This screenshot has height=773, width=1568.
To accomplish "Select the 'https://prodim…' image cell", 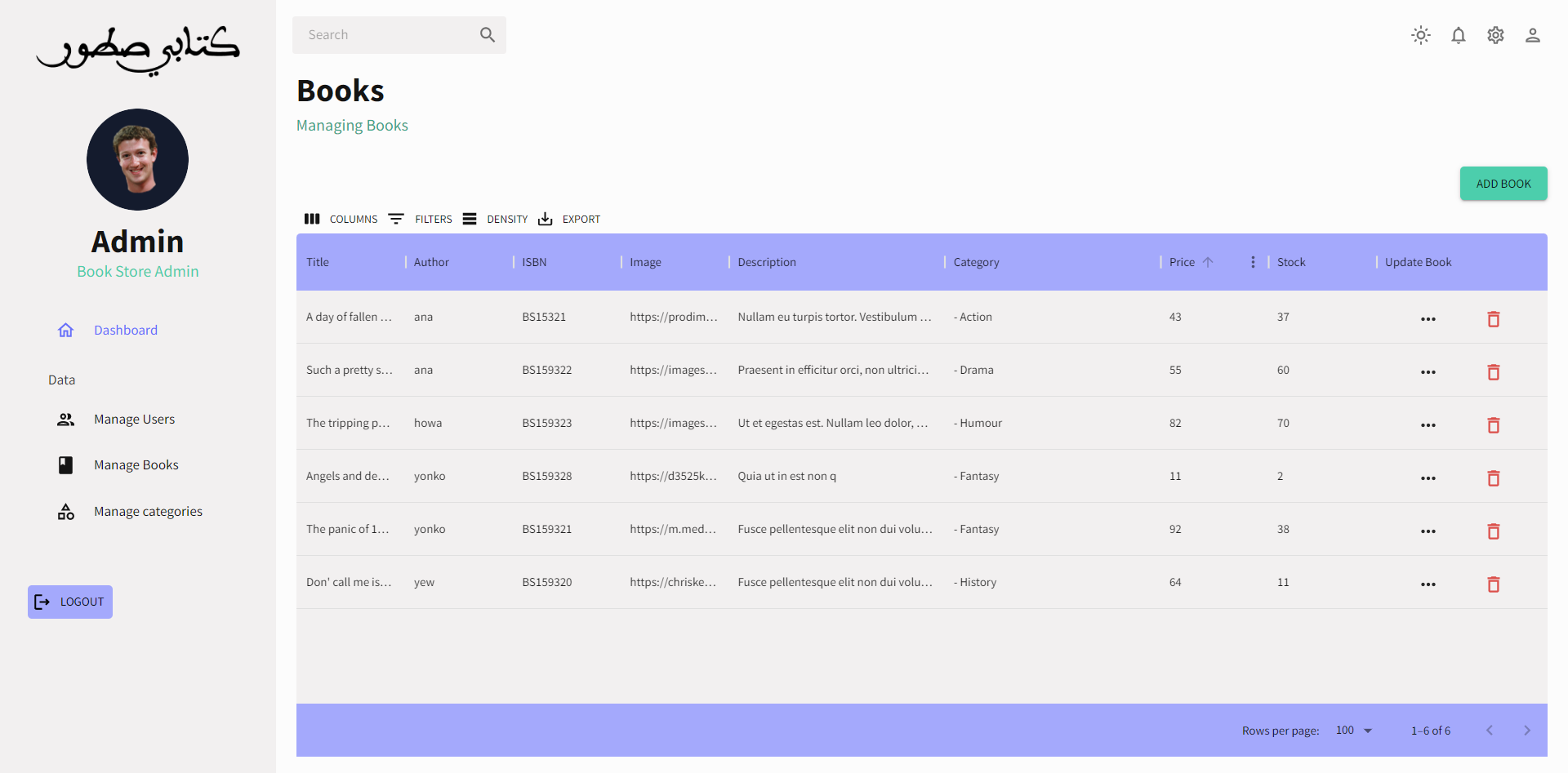I will (x=674, y=317).
